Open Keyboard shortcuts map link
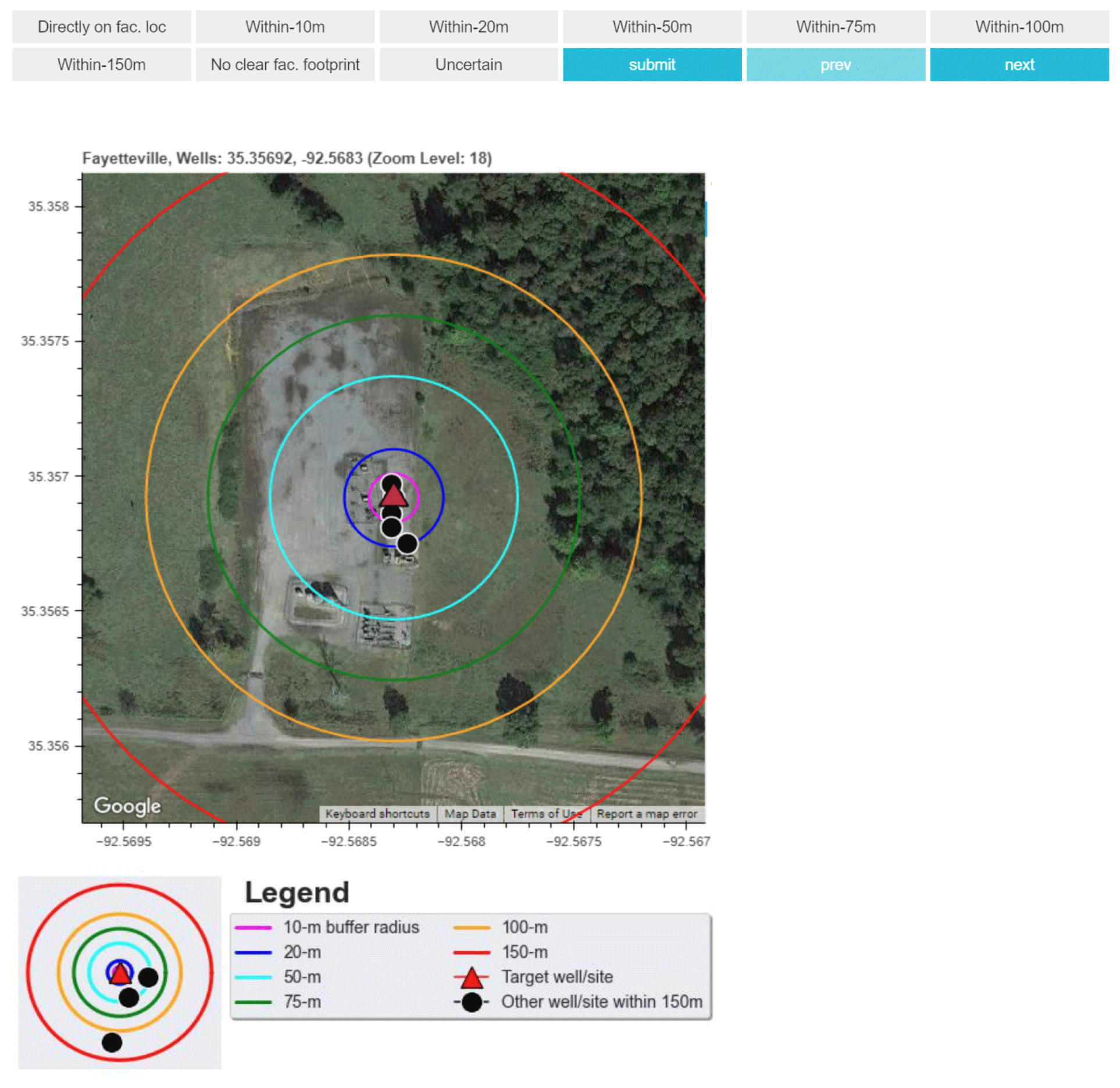The width and height of the screenshot is (1120, 1088). pyautogui.click(x=377, y=815)
